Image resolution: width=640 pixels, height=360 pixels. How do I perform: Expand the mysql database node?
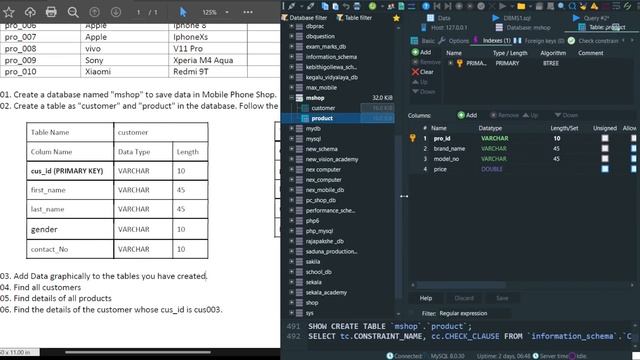[x=291, y=139]
